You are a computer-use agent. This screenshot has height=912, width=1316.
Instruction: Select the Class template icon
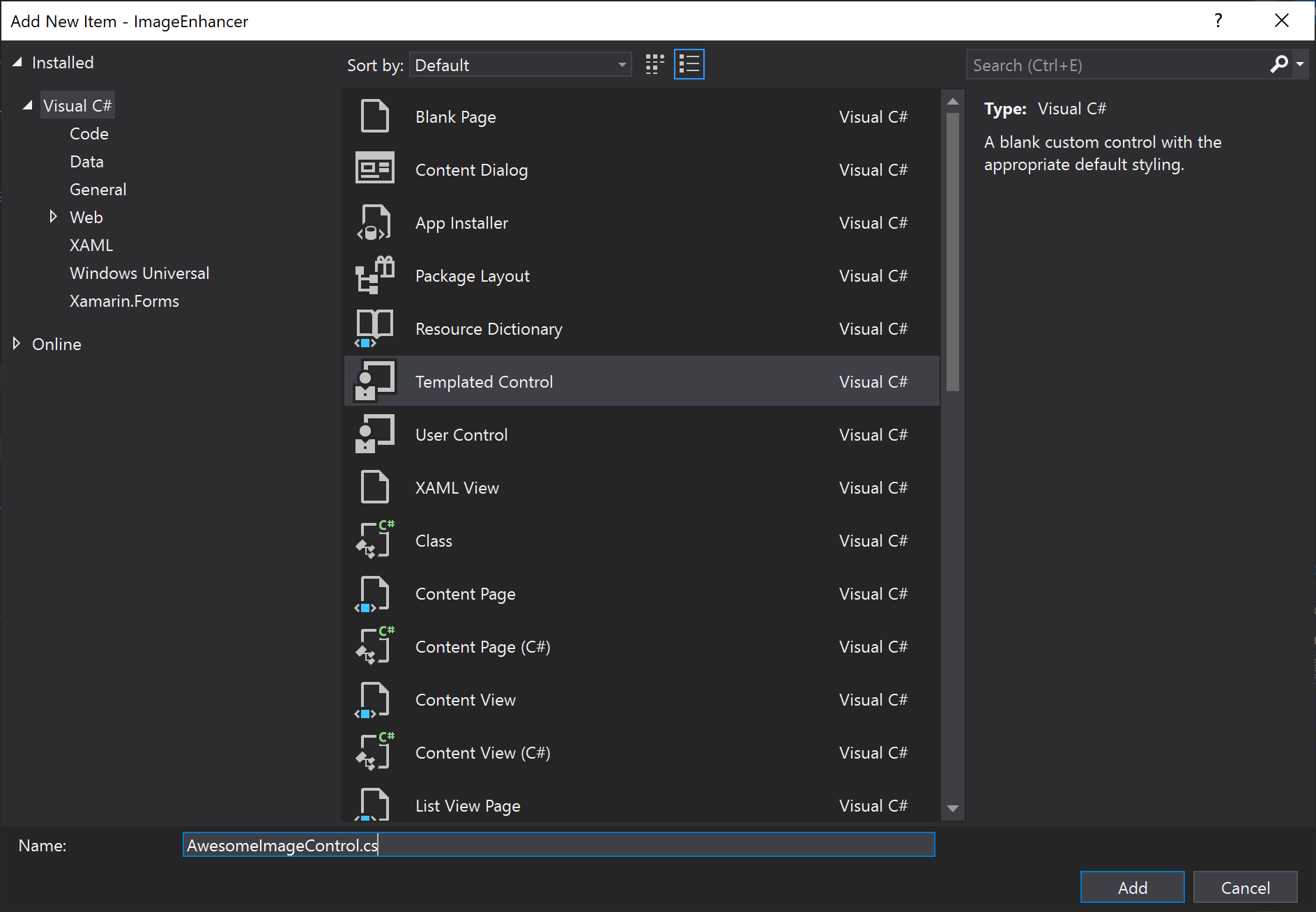[374, 540]
